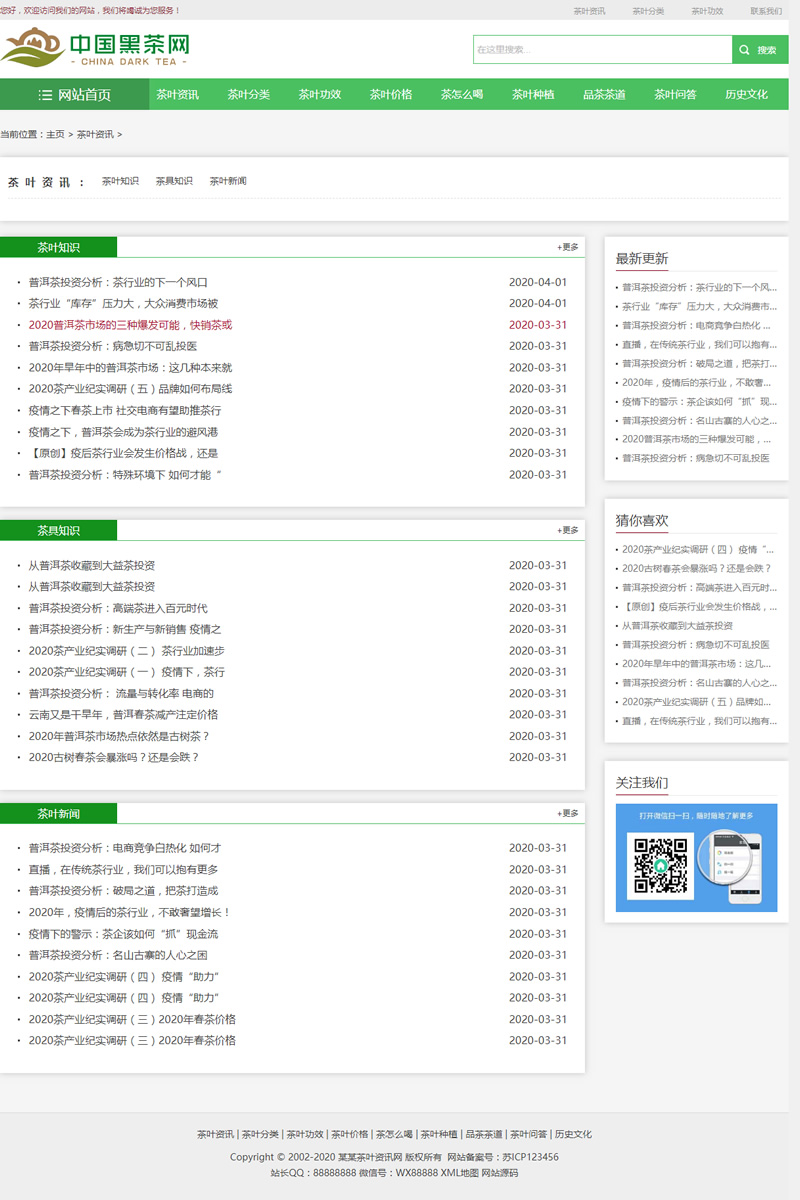Click the phone preview image in 关注我们

pyautogui.click(x=746, y=870)
